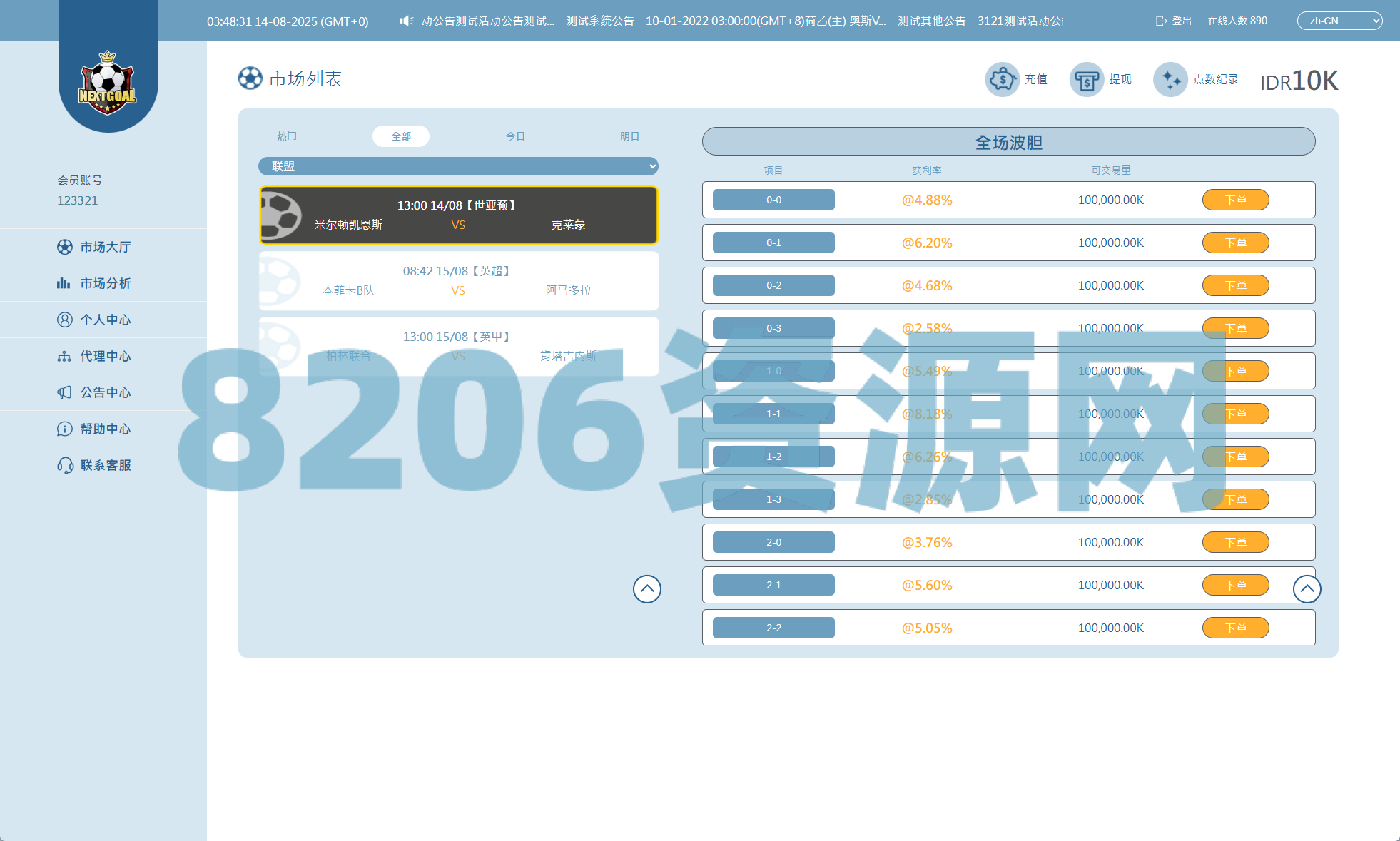Open the recharge piggy bank icon
This screenshot has width=1400, height=841.
click(1003, 79)
